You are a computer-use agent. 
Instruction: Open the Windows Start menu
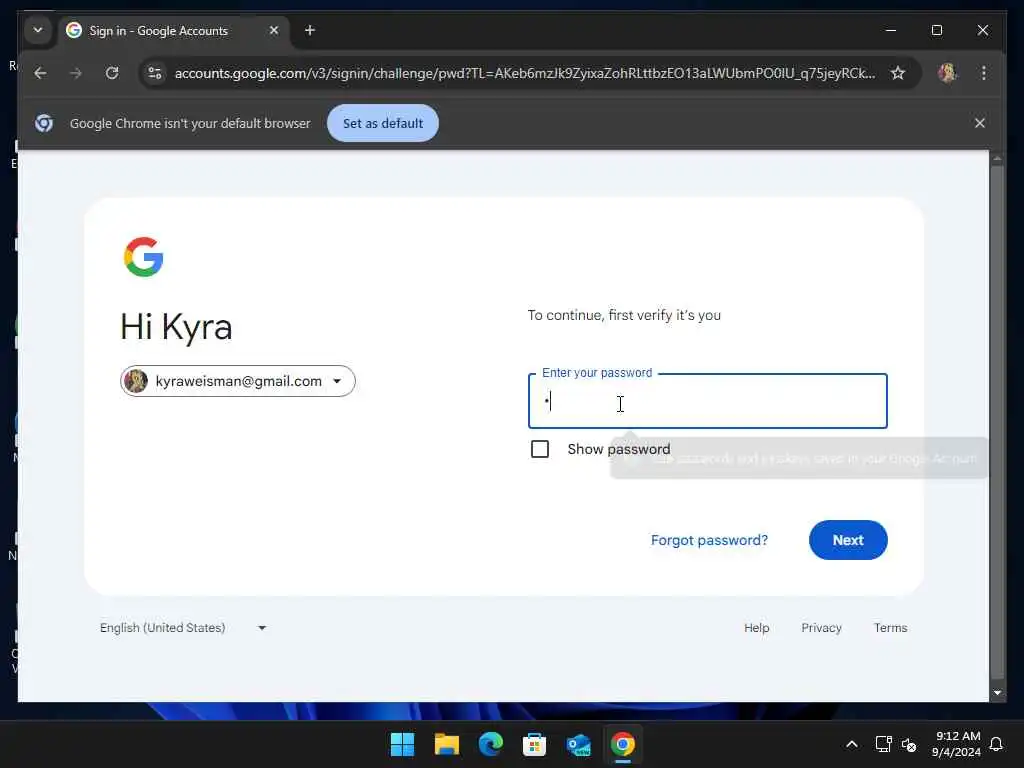402,744
